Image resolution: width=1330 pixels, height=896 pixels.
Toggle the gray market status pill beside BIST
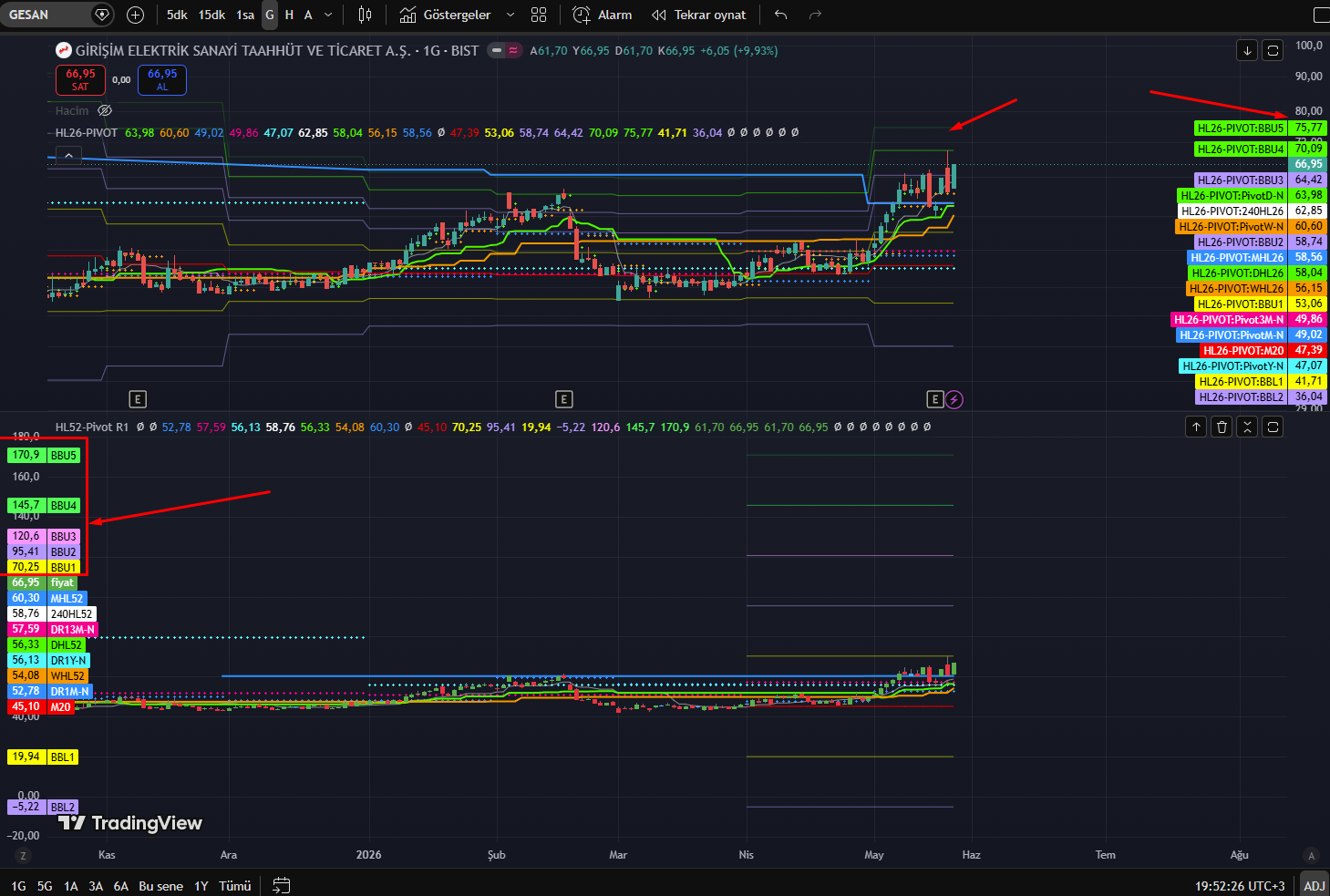click(497, 50)
